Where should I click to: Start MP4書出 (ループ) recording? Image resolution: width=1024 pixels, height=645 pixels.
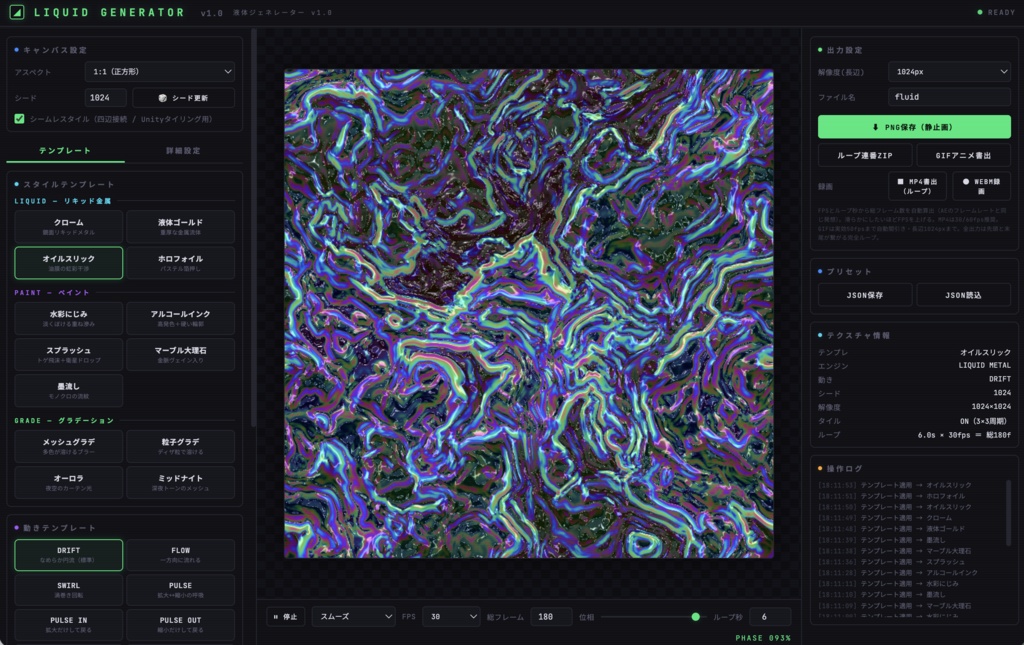[917, 187]
